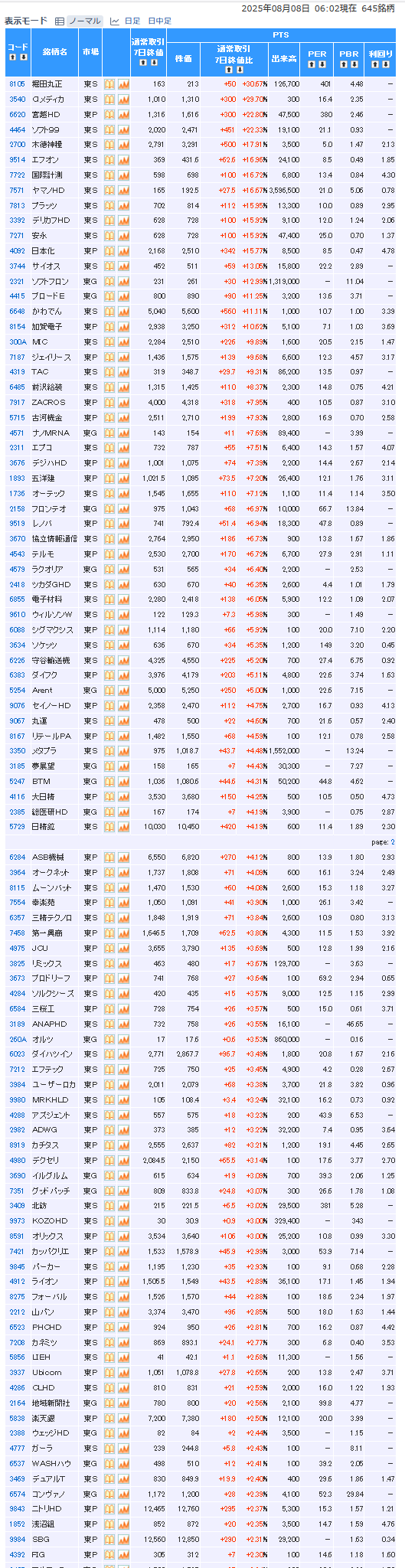Open chart icon for ヤマノHD row
The width and height of the screenshot is (405, 1568).
(x=123, y=190)
